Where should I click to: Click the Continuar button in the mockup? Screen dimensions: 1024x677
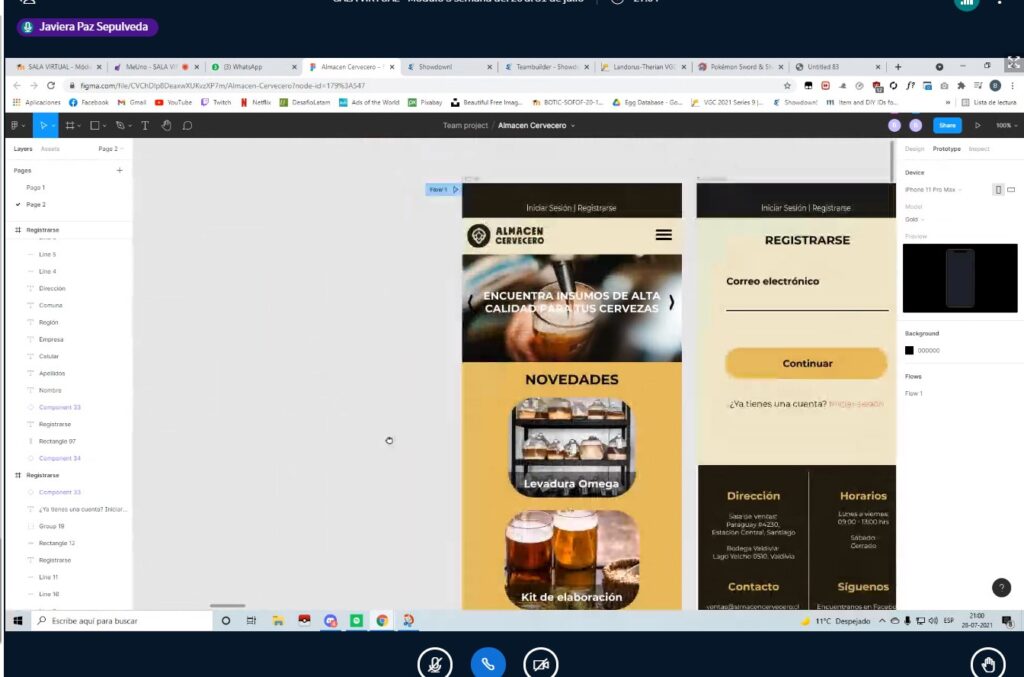(x=807, y=363)
